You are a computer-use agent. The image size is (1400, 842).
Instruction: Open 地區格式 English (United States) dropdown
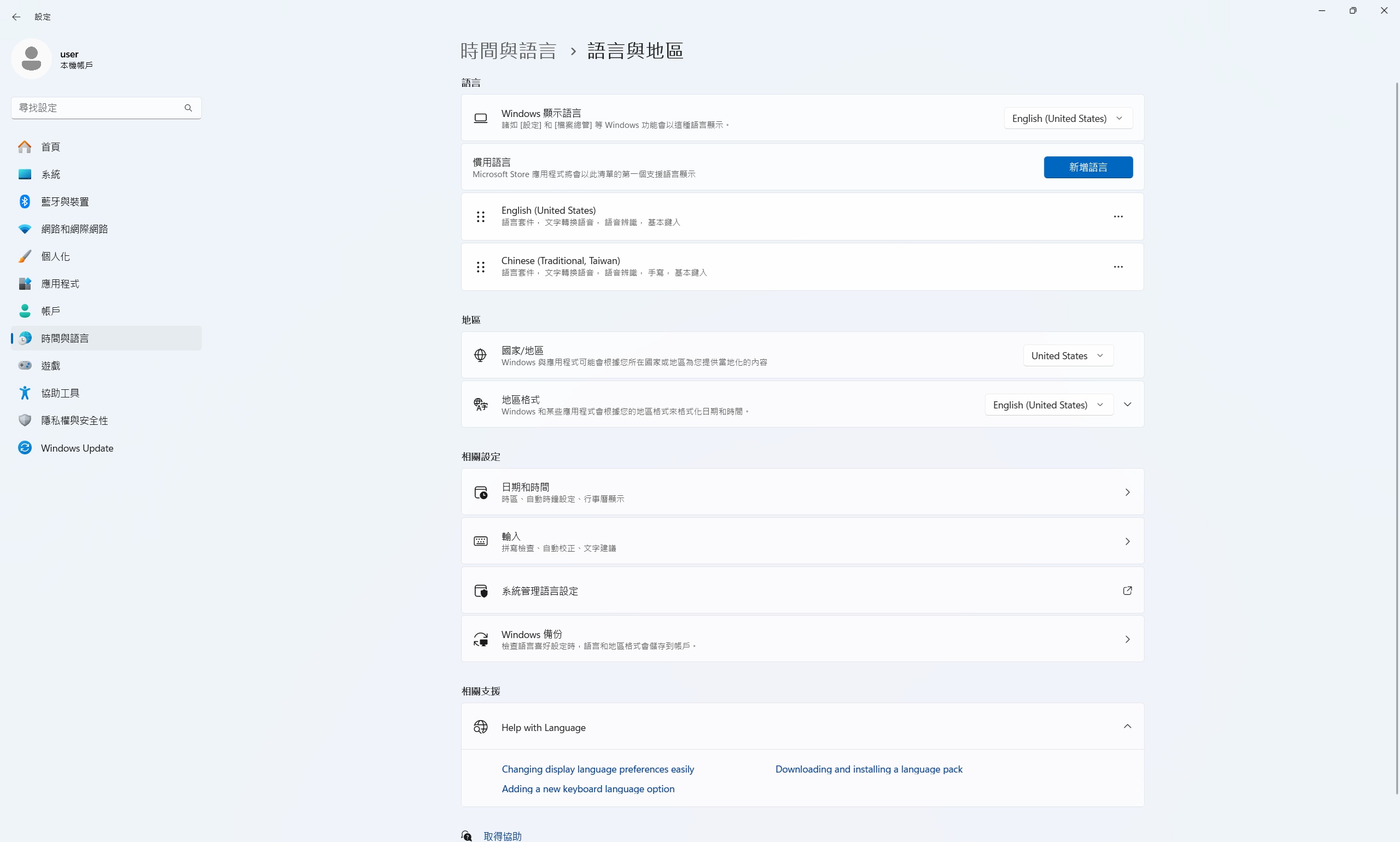[x=1048, y=405]
